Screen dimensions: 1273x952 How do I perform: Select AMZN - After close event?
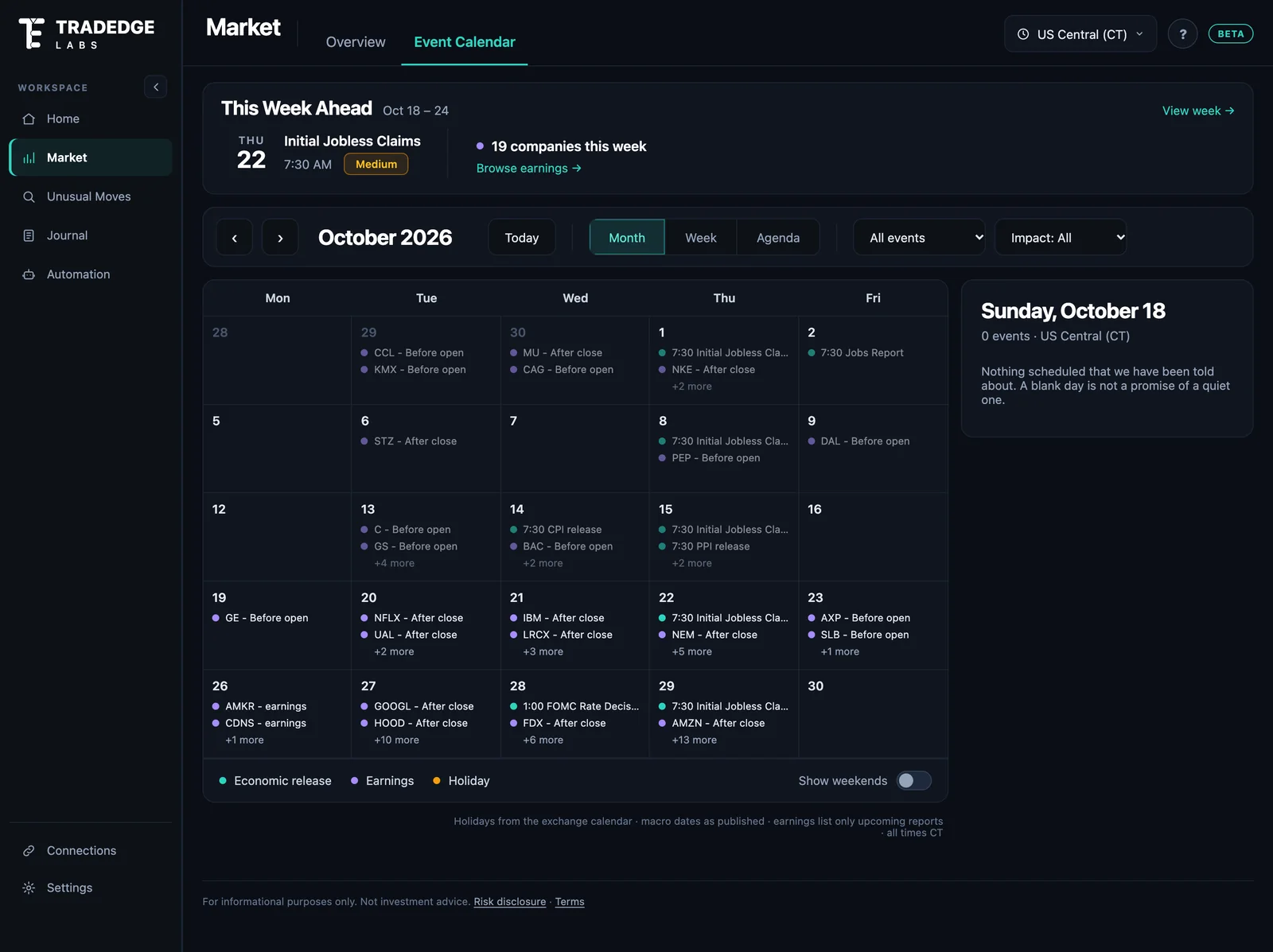click(711, 723)
